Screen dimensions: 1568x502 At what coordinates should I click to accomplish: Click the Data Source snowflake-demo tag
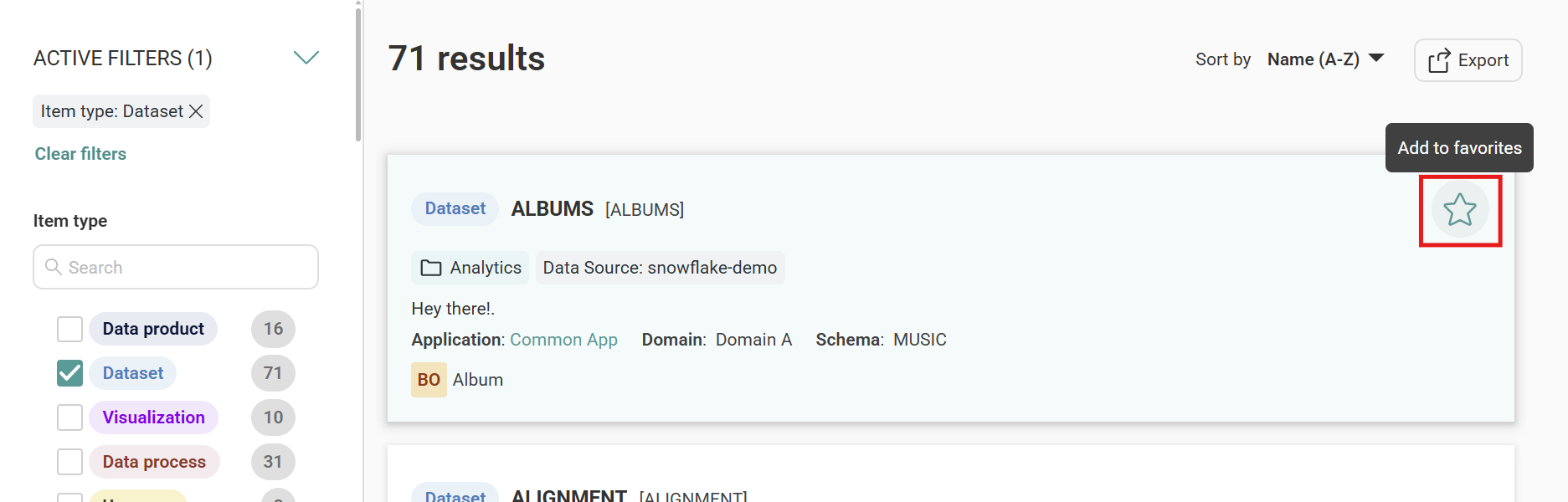[660, 268]
